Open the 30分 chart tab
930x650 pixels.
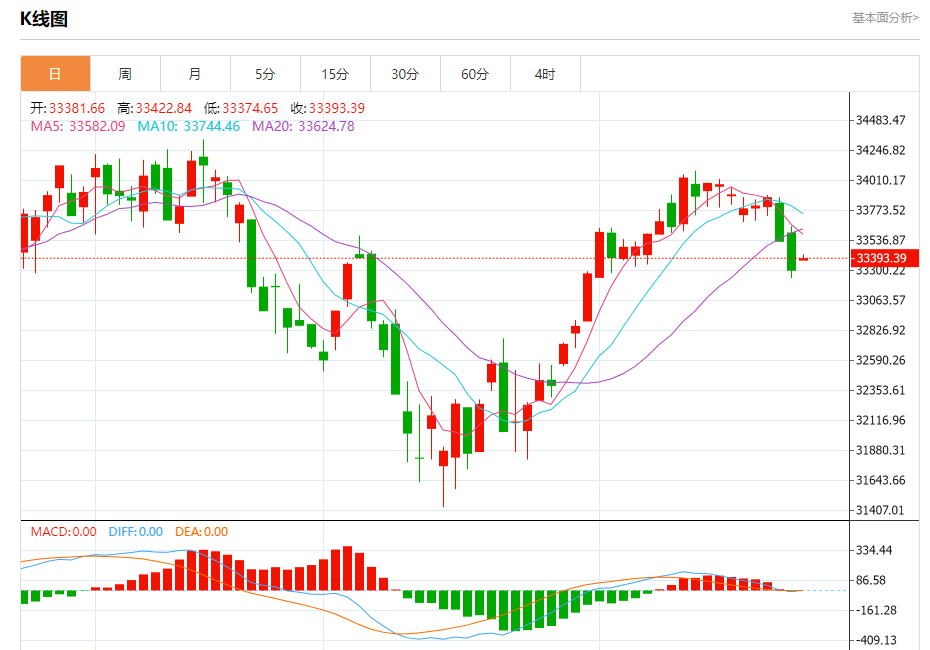(x=405, y=74)
